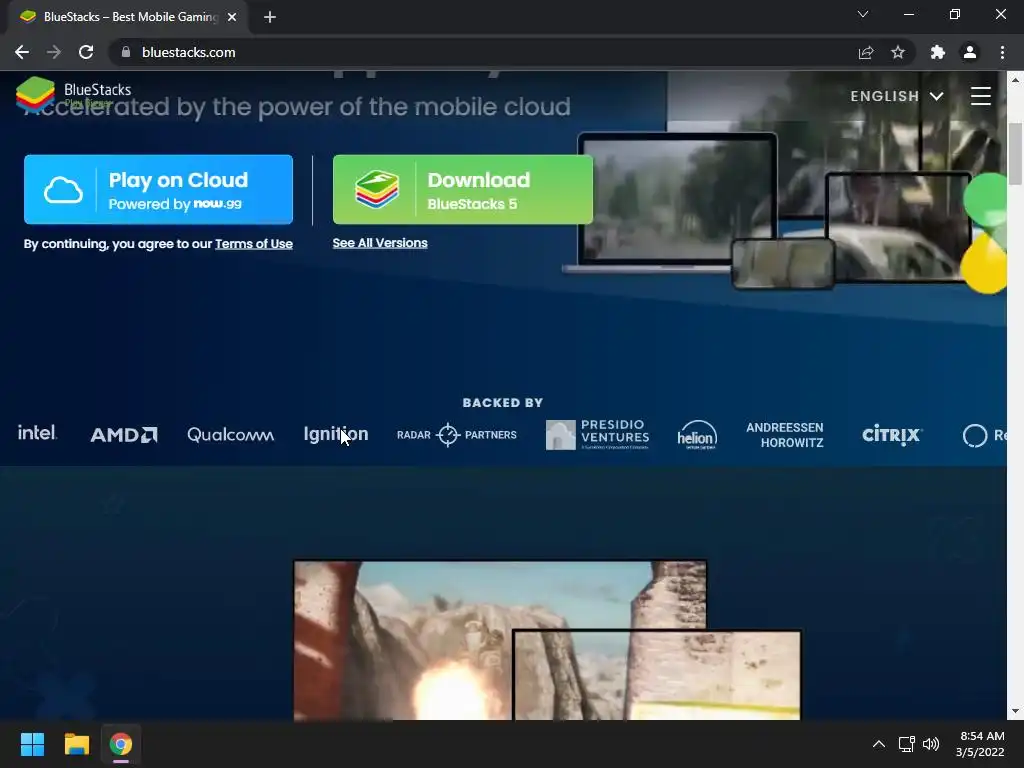
Task: Open the volume control in the tray
Action: click(931, 744)
